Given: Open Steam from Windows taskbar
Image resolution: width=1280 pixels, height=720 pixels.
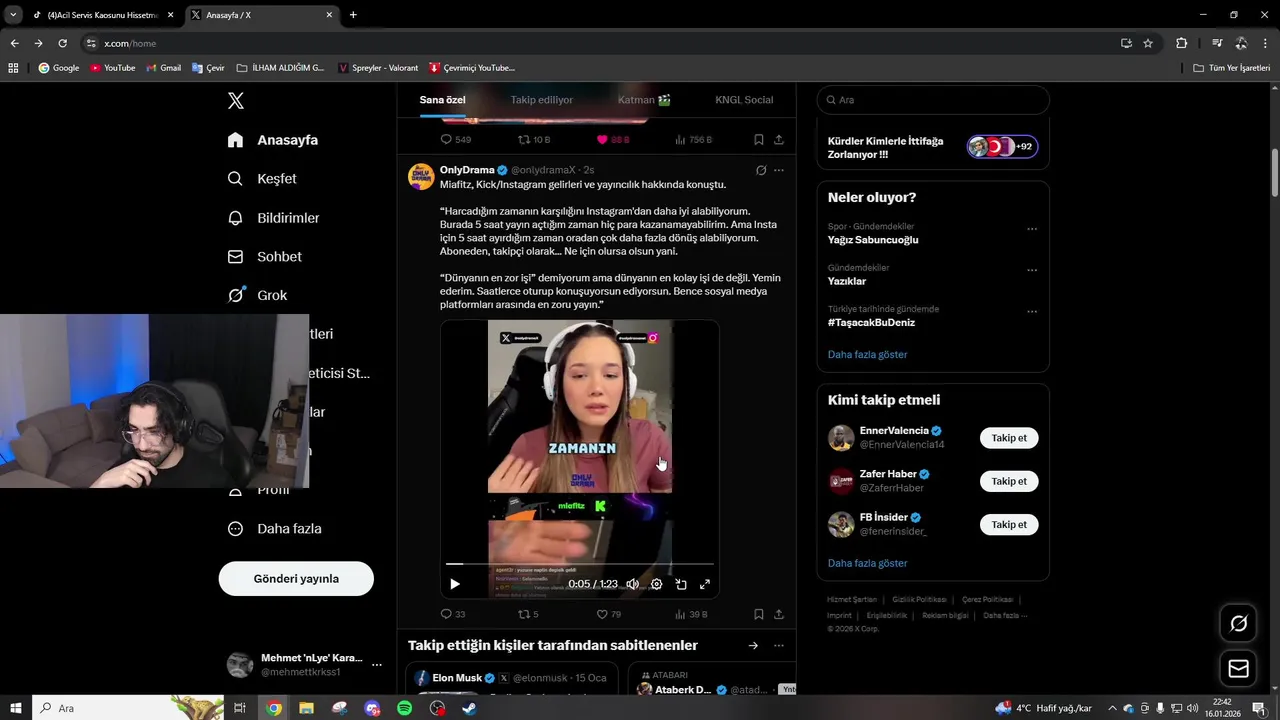Looking at the screenshot, I should [469, 708].
